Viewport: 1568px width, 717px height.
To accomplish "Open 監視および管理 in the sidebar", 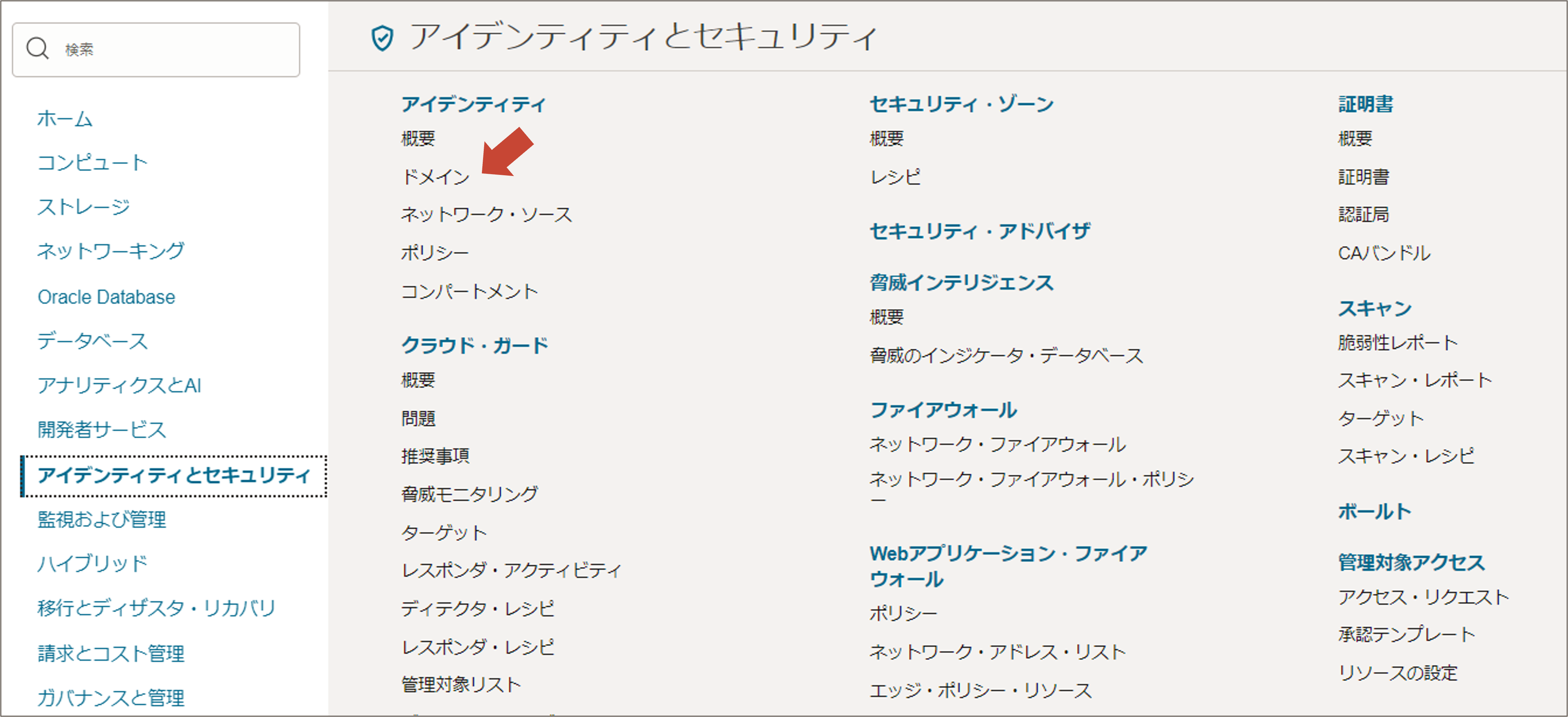I will click(102, 519).
